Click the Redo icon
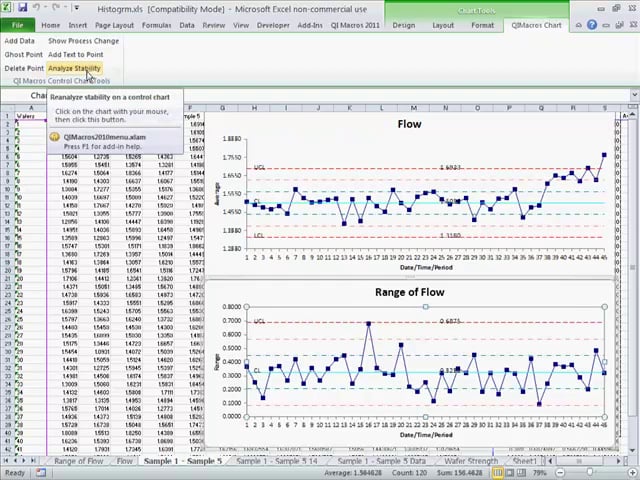The width and height of the screenshot is (640, 480). (56, 7)
